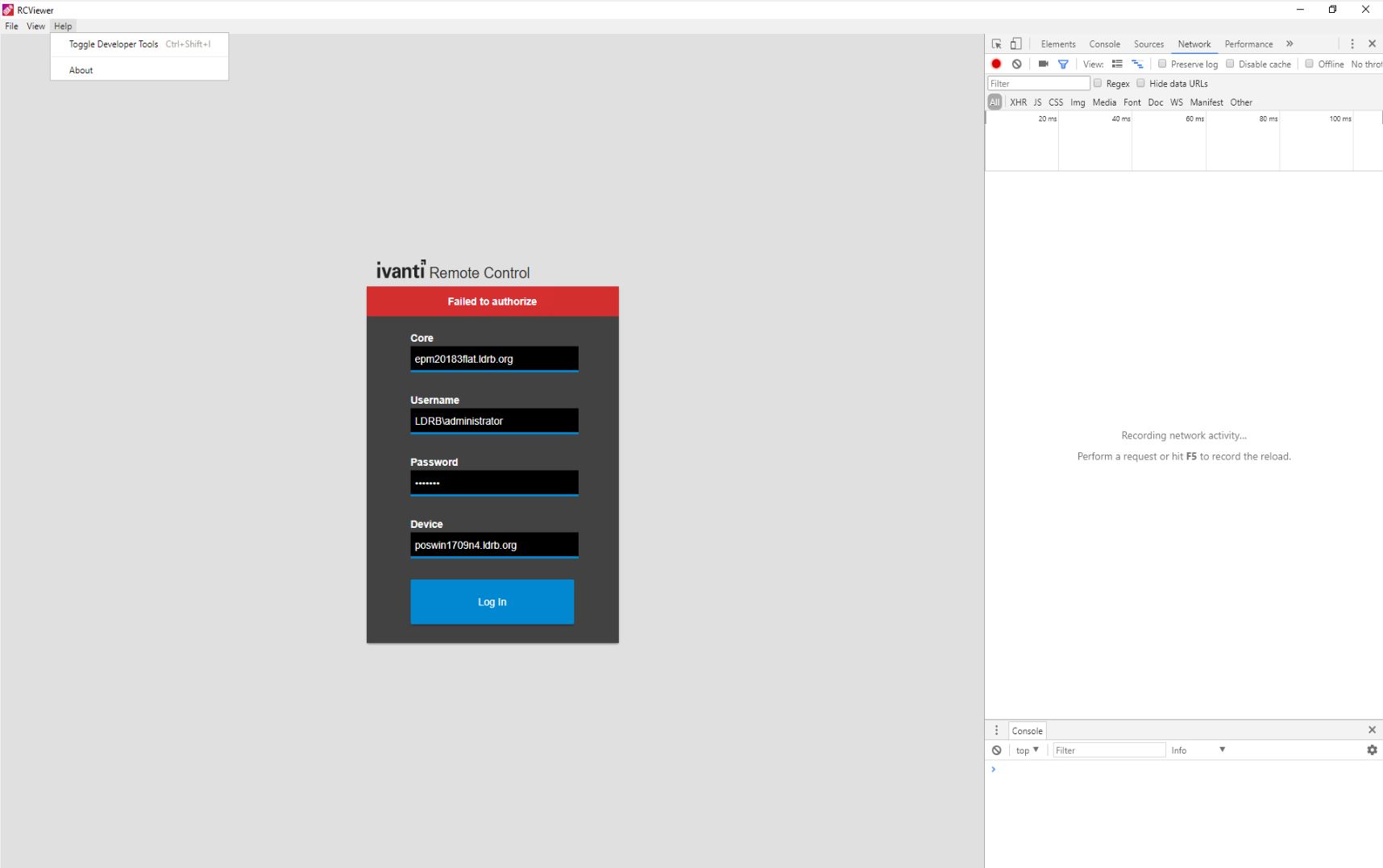1383x868 pixels.
Task: Open the network request filter icon
Action: point(1063,64)
